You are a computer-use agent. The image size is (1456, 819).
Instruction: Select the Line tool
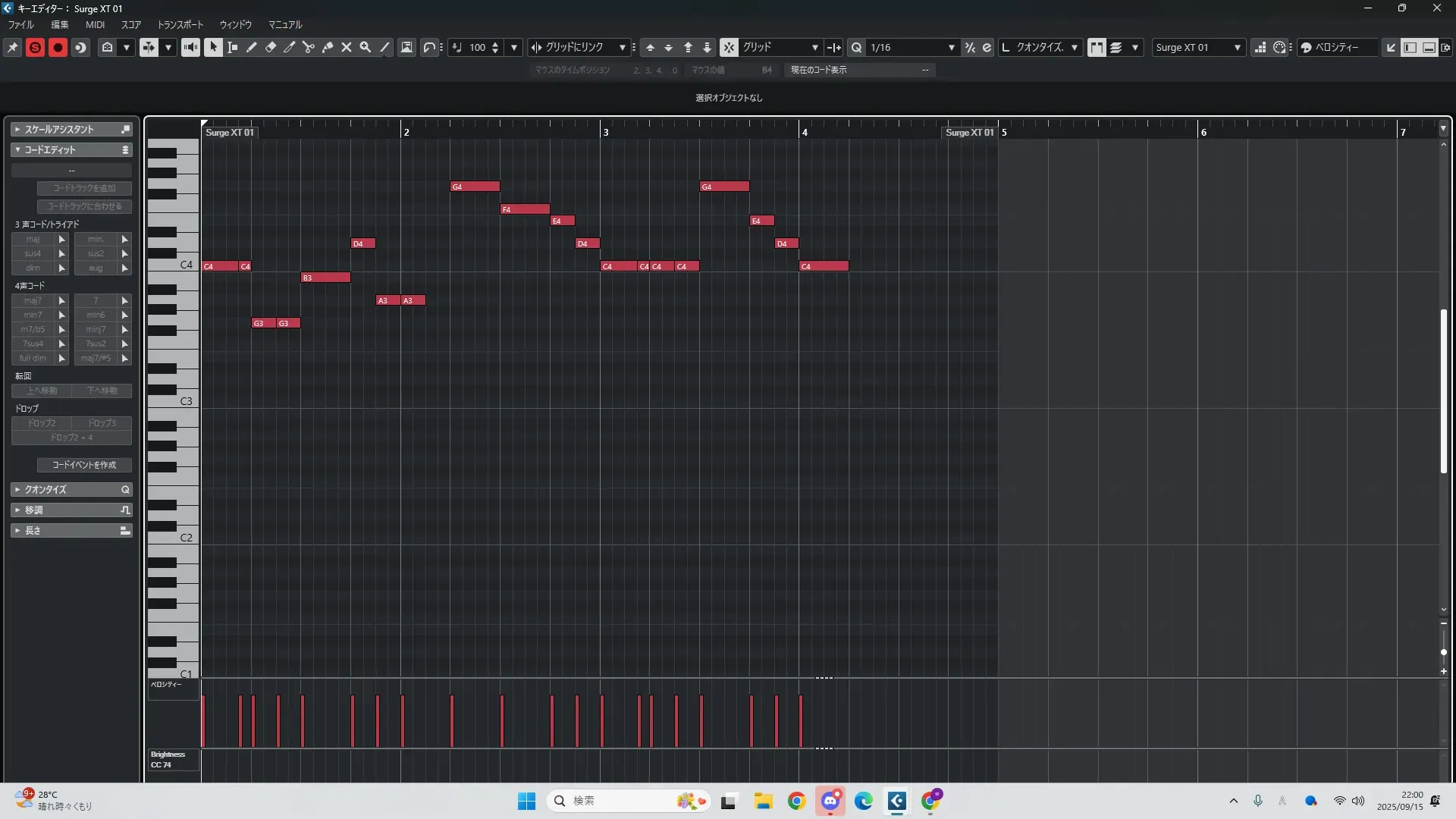click(385, 47)
